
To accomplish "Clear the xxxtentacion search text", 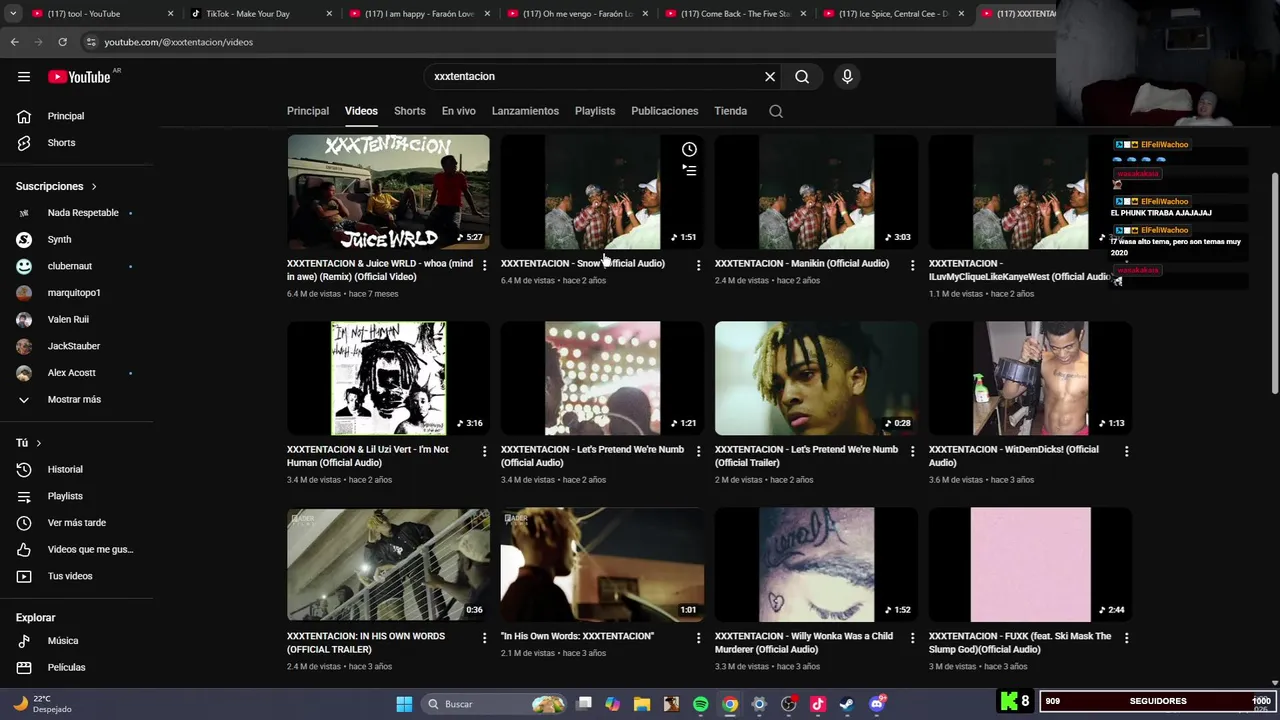I will point(770,77).
